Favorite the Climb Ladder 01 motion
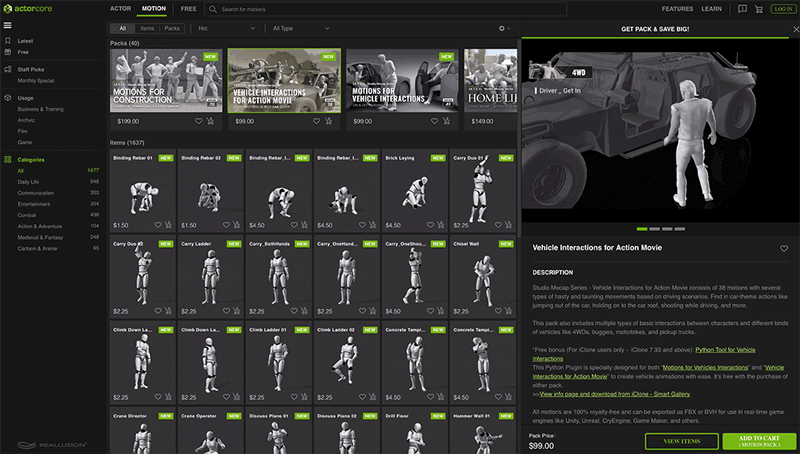Image resolution: width=800 pixels, height=454 pixels. pyautogui.click(x=294, y=397)
